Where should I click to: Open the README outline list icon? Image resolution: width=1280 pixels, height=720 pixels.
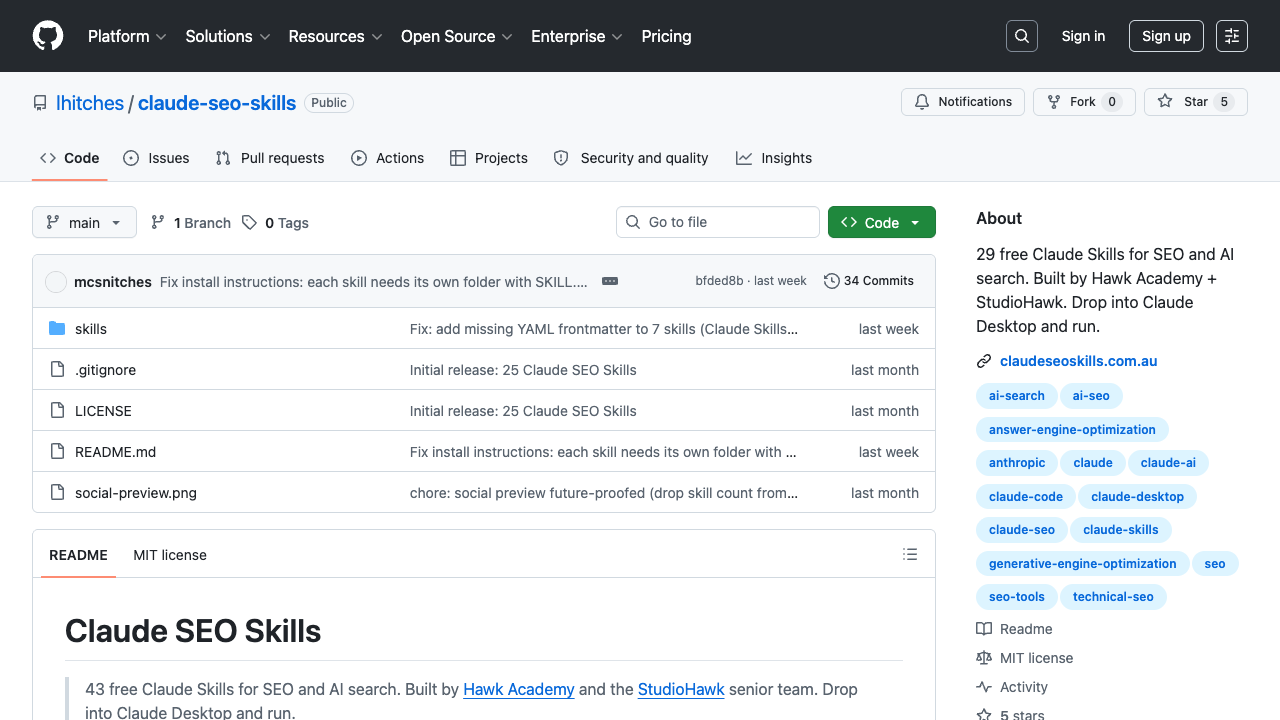click(910, 554)
